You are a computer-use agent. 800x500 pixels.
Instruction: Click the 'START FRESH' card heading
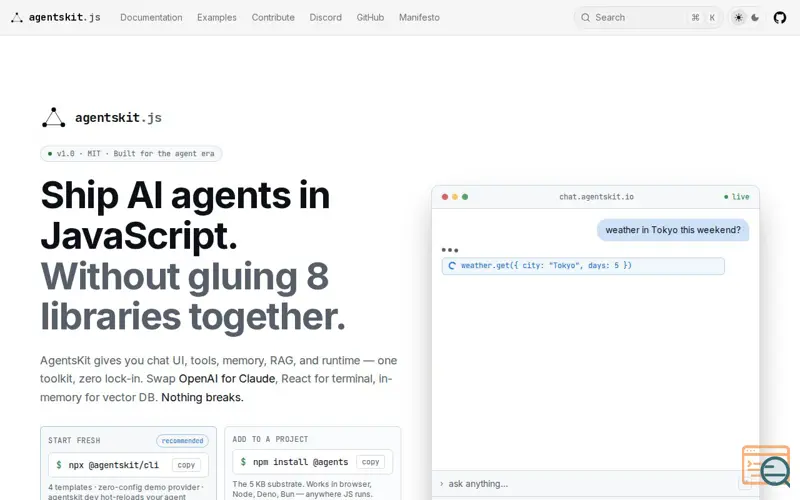click(74, 441)
